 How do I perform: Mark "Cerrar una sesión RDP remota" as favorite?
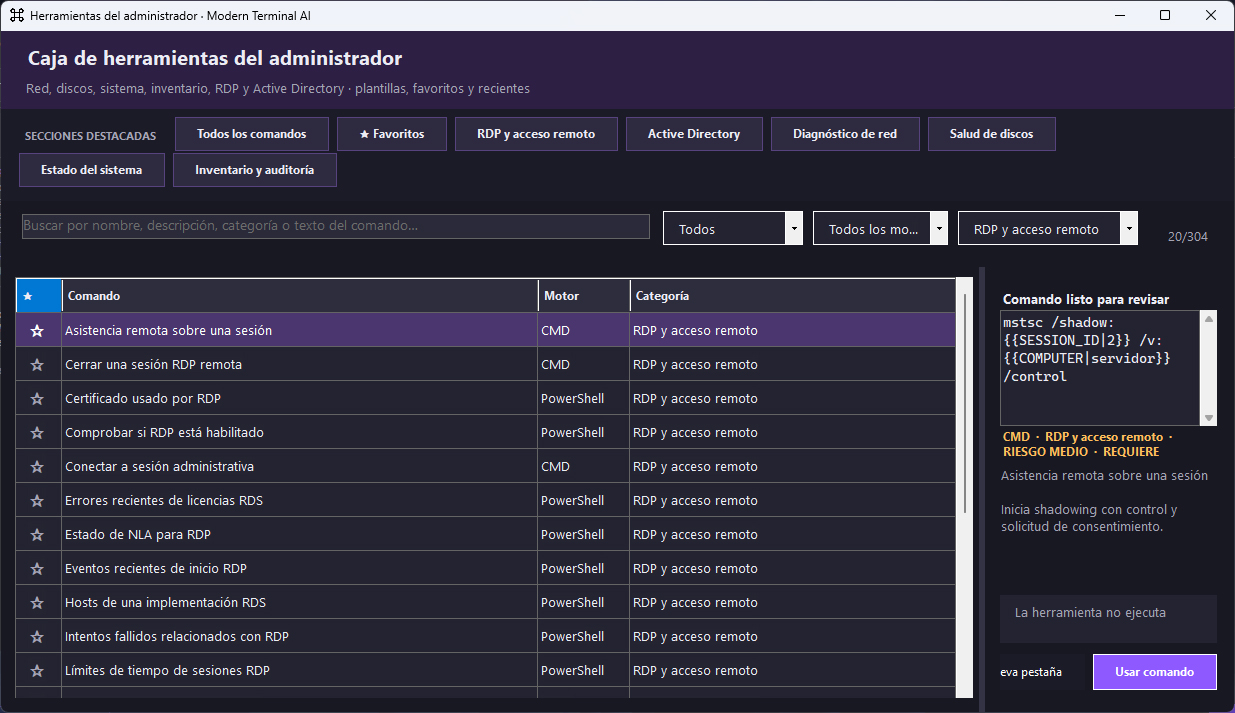click(38, 364)
